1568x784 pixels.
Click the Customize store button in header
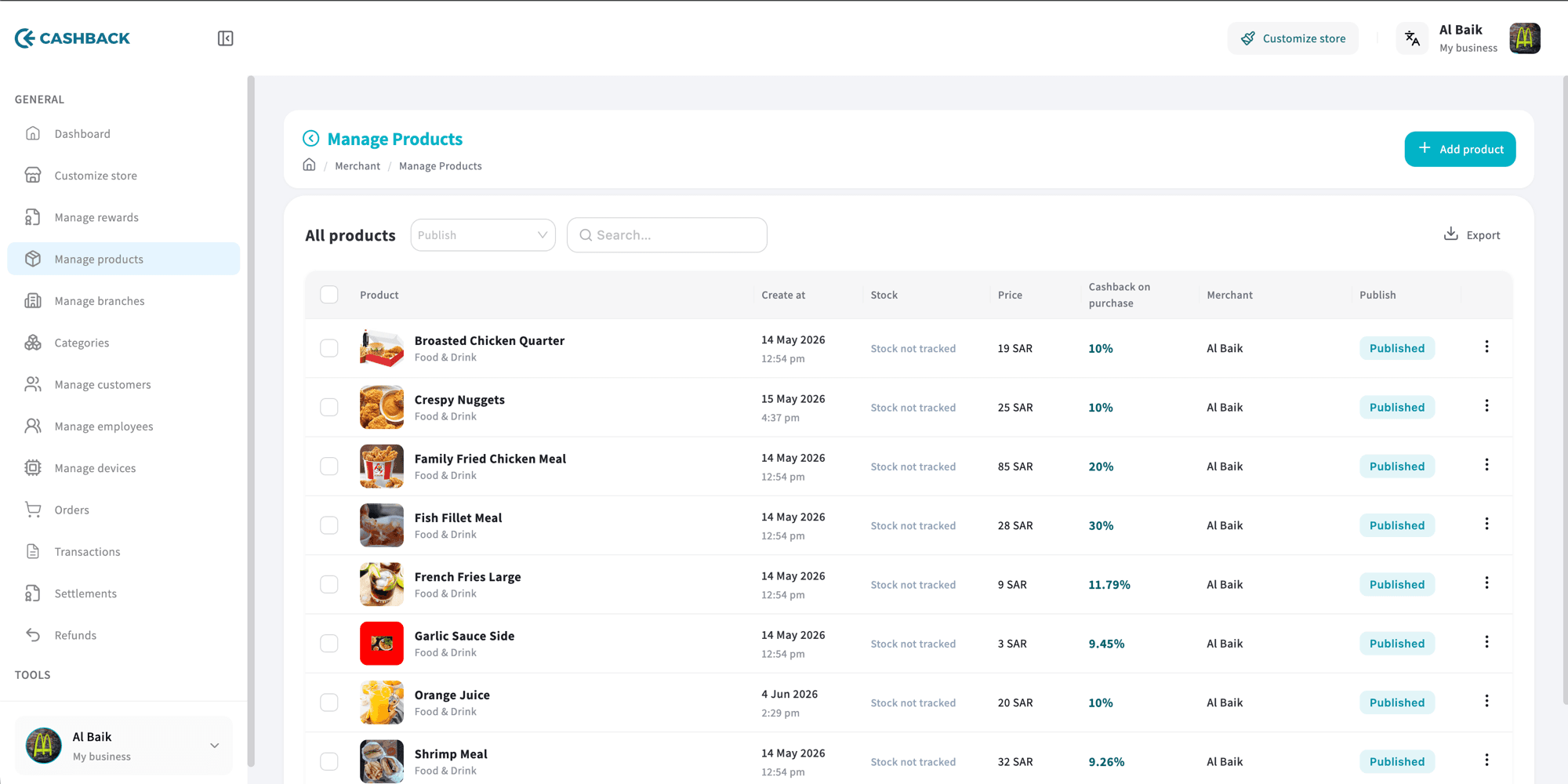1293,38
